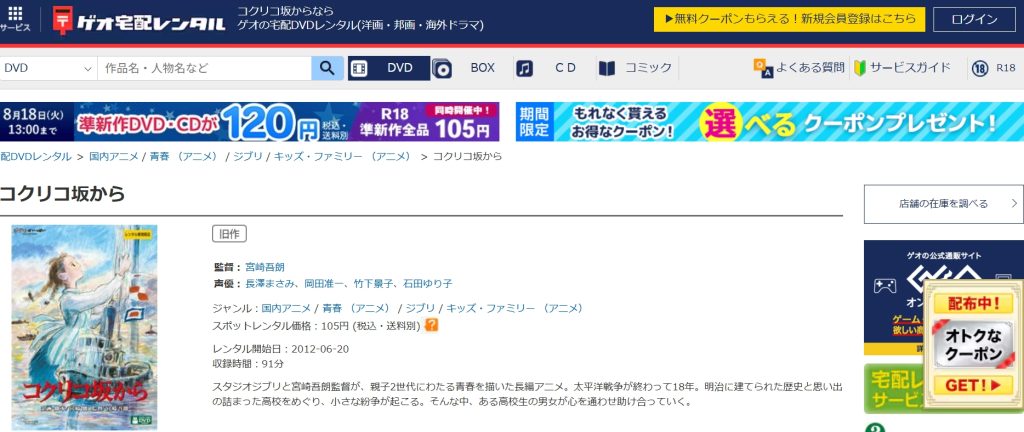Click the CD music note icon
The width and height of the screenshot is (1024, 432).
click(x=524, y=68)
